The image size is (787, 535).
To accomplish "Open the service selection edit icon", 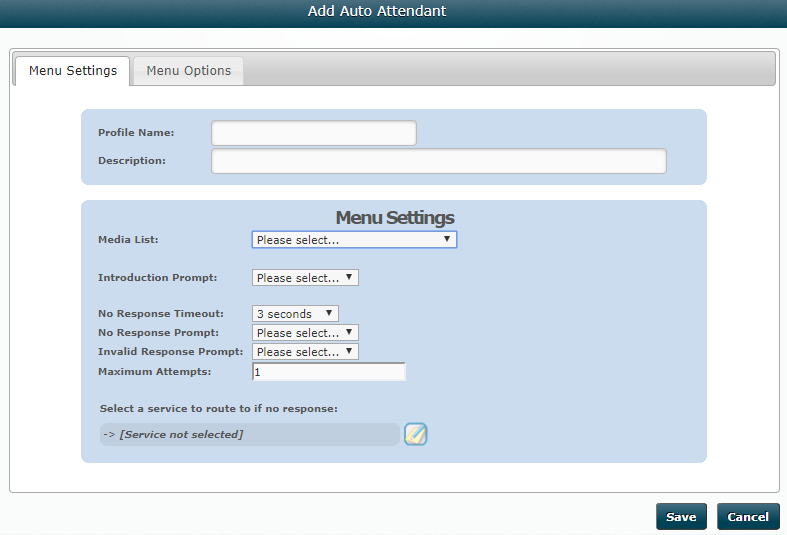I will [x=416, y=434].
